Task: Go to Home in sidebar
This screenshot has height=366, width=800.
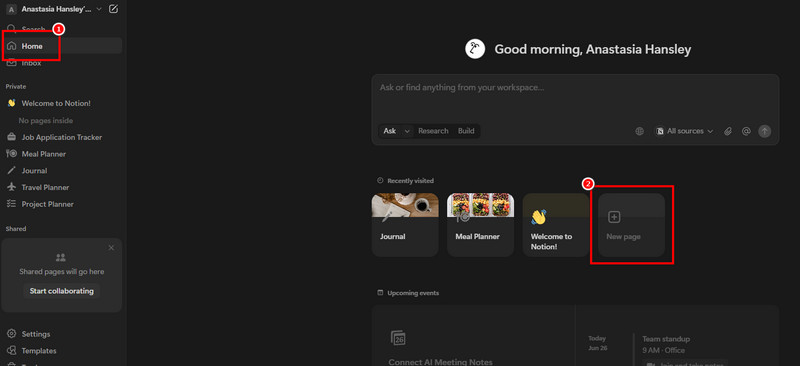Action: [63, 46]
